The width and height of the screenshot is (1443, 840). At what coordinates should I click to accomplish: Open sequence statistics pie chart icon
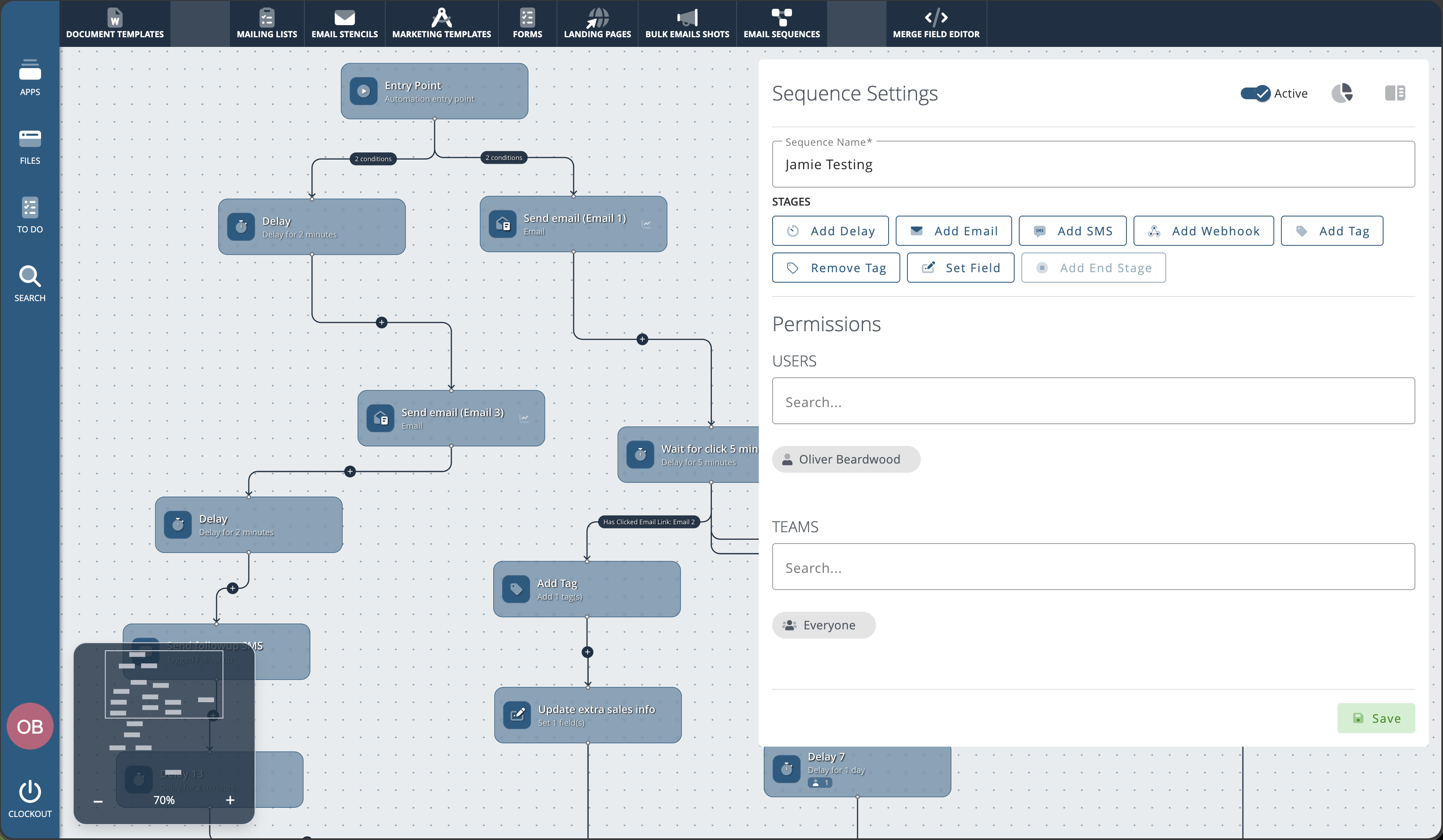[1342, 93]
